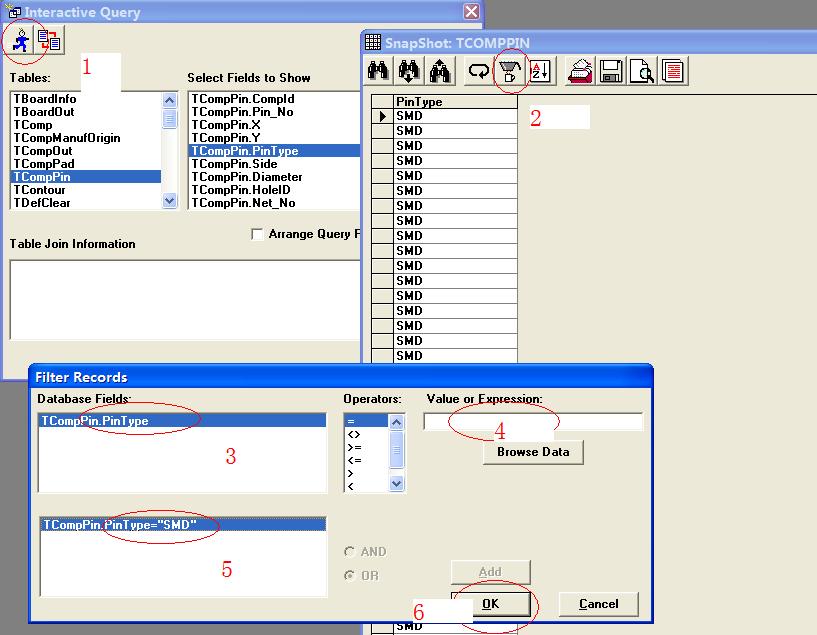Select the > operator
This screenshot has width=817, height=635.
(x=367, y=473)
